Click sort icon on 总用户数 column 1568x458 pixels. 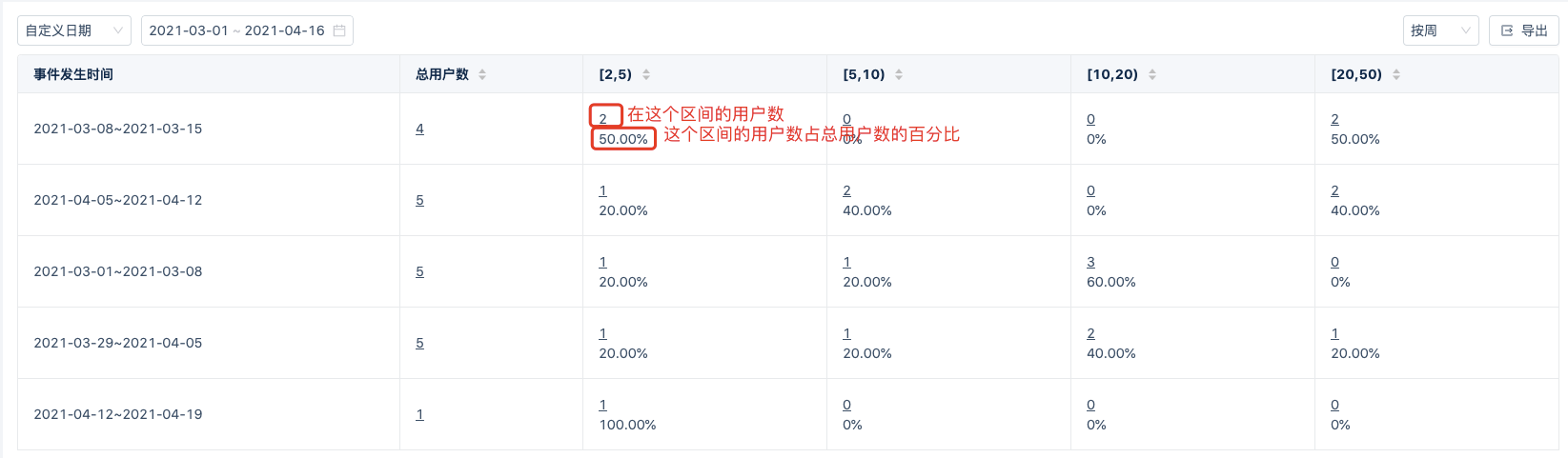pos(482,74)
